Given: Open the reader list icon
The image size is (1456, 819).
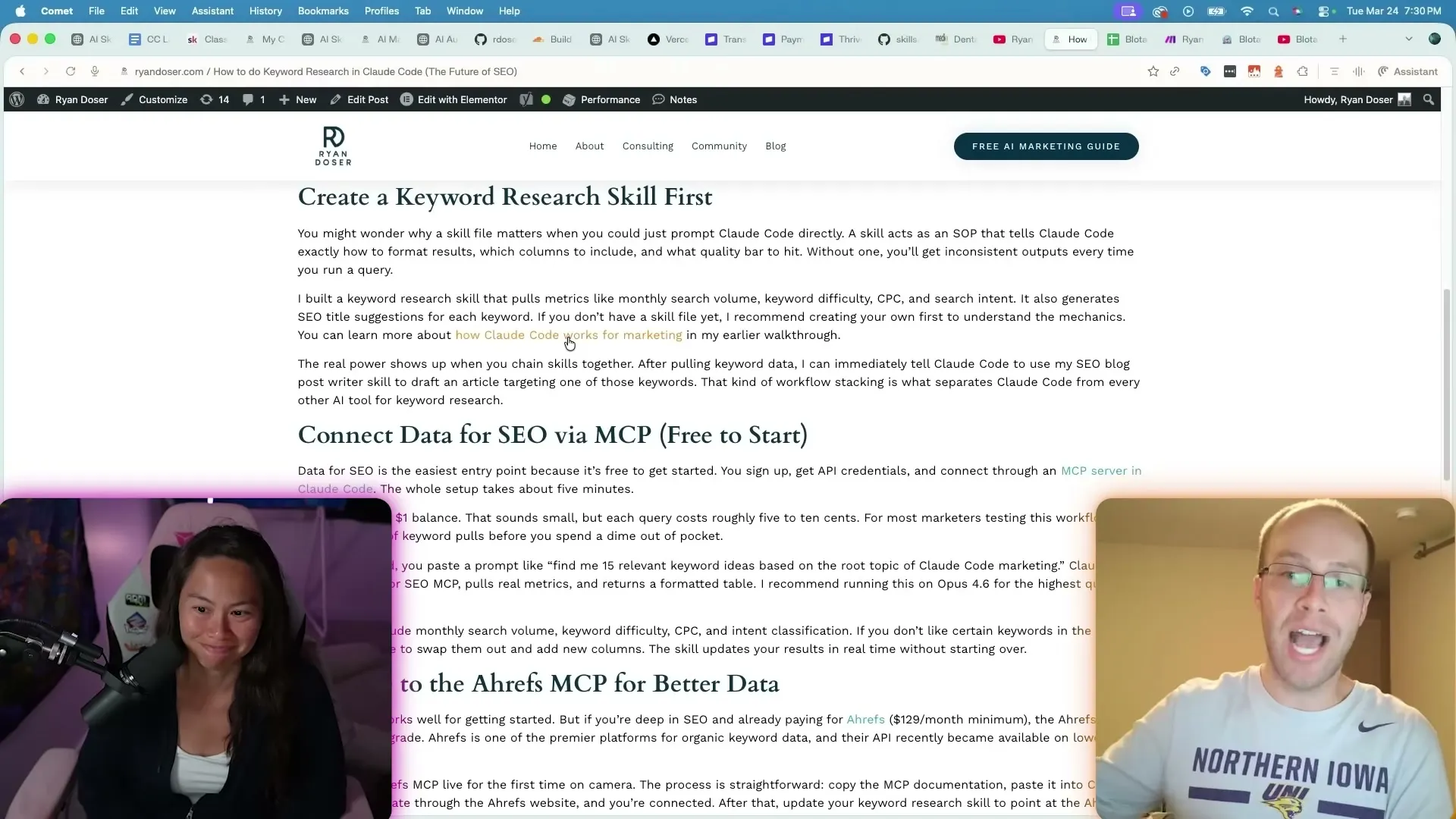Looking at the screenshot, I should tap(1335, 71).
